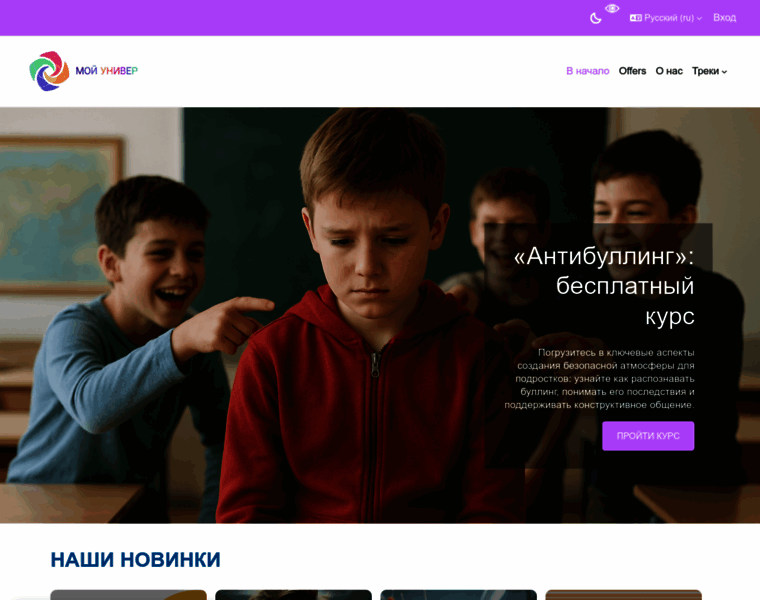Click the «Антибуллинг» banner heading
Viewport: 760px width, 600px height.
point(603,286)
